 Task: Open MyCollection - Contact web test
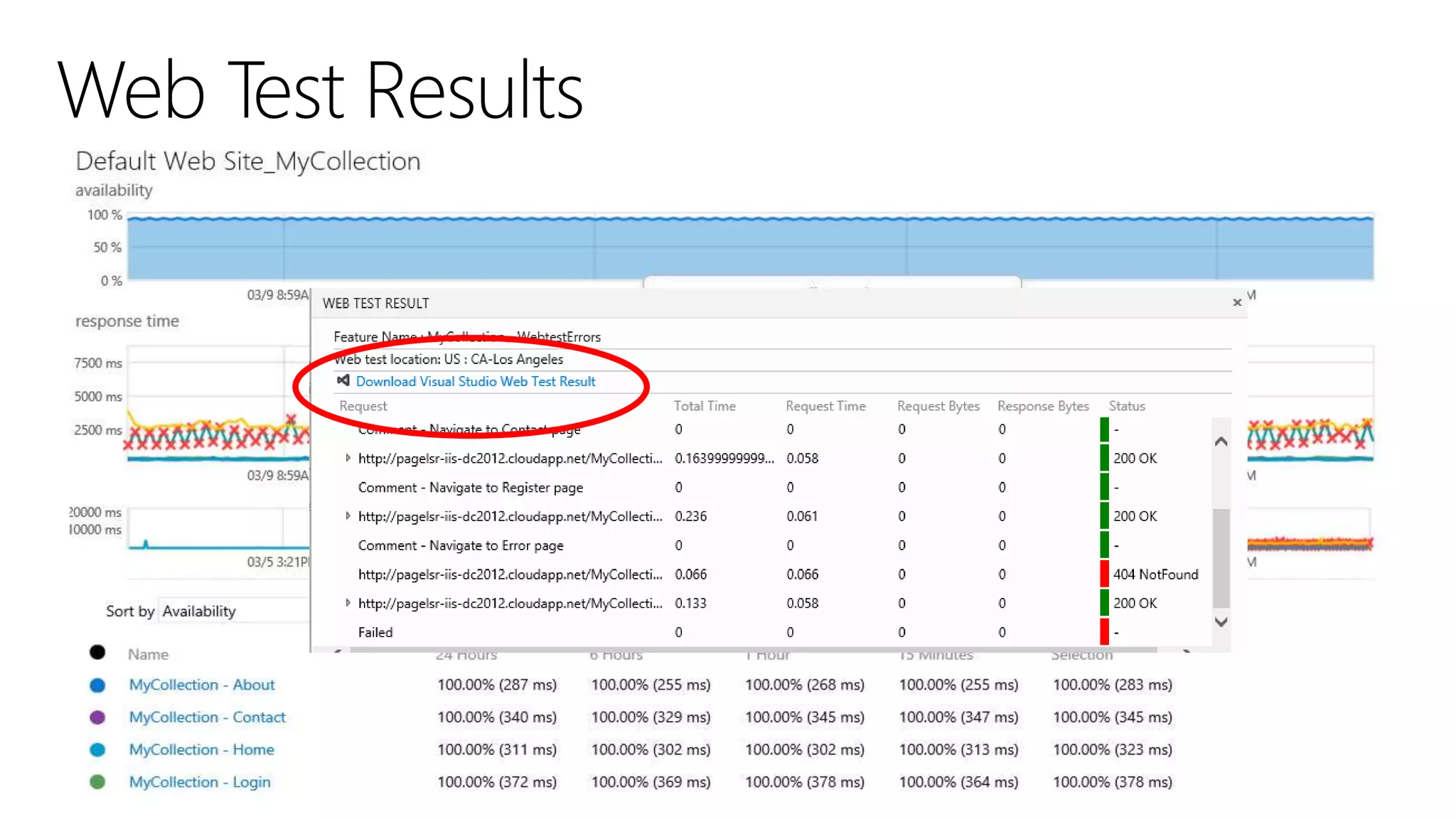coord(207,717)
